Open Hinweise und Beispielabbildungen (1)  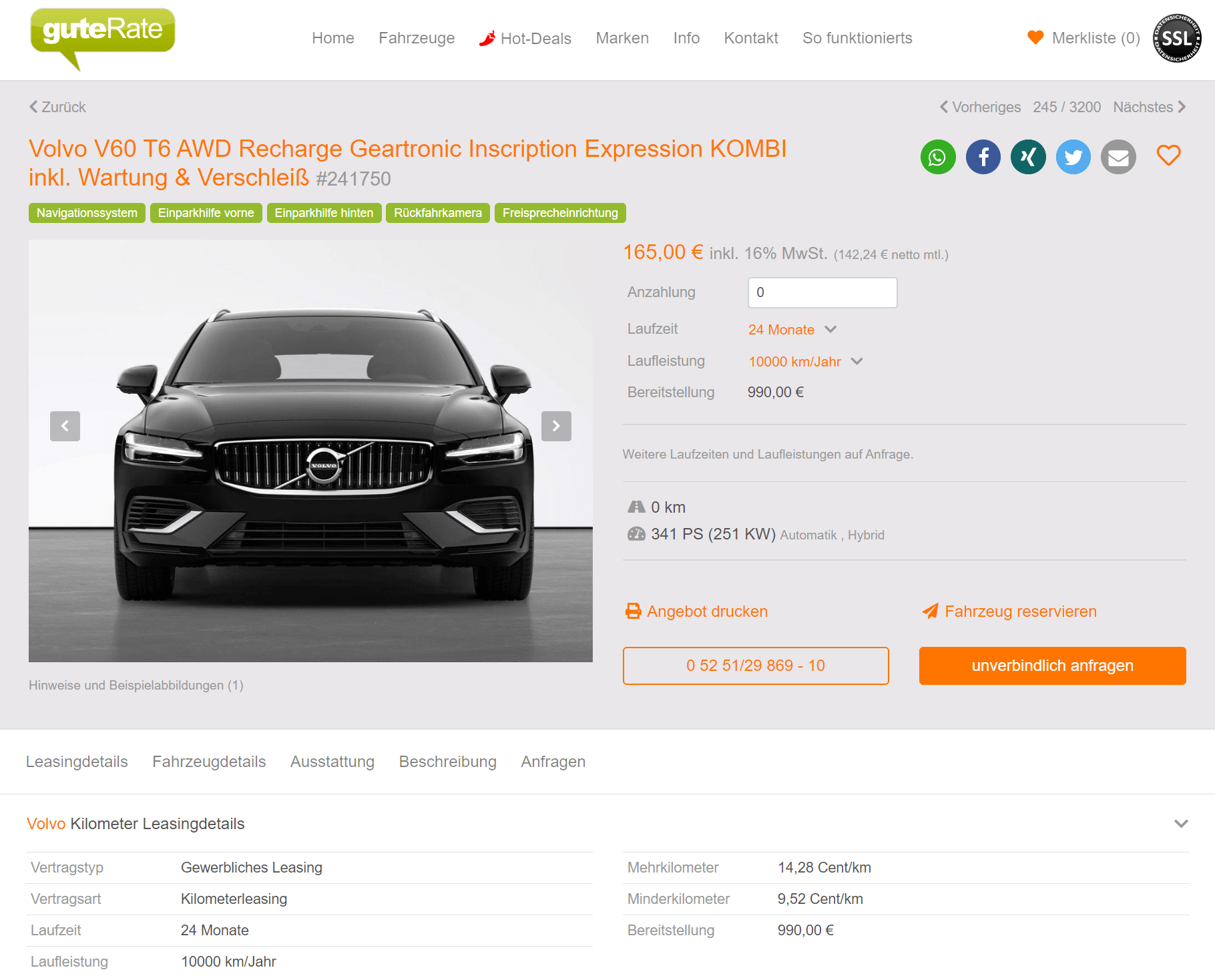[136, 685]
